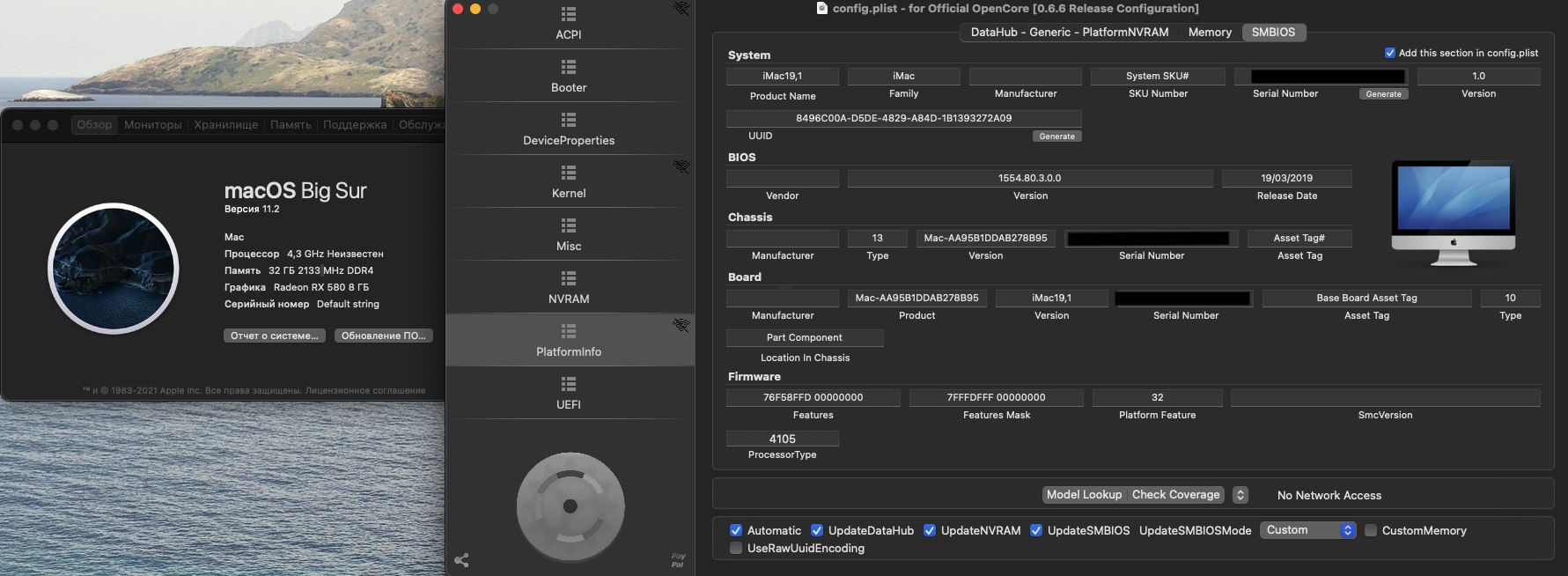Click the Board Type field 10
1568x576 pixels.
[1510, 298]
